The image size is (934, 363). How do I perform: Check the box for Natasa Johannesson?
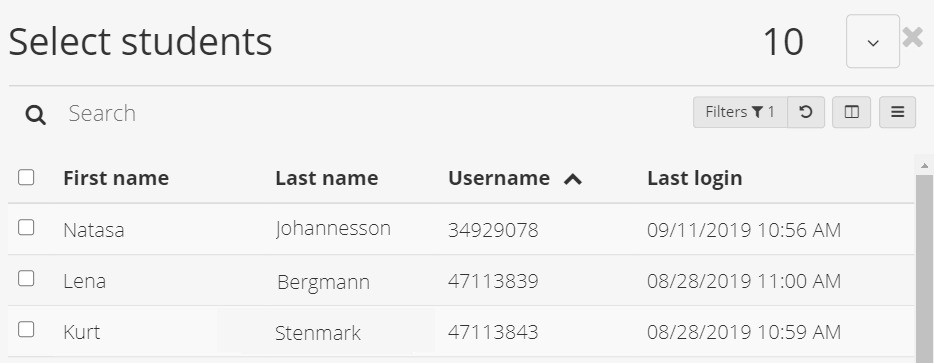tap(26, 227)
